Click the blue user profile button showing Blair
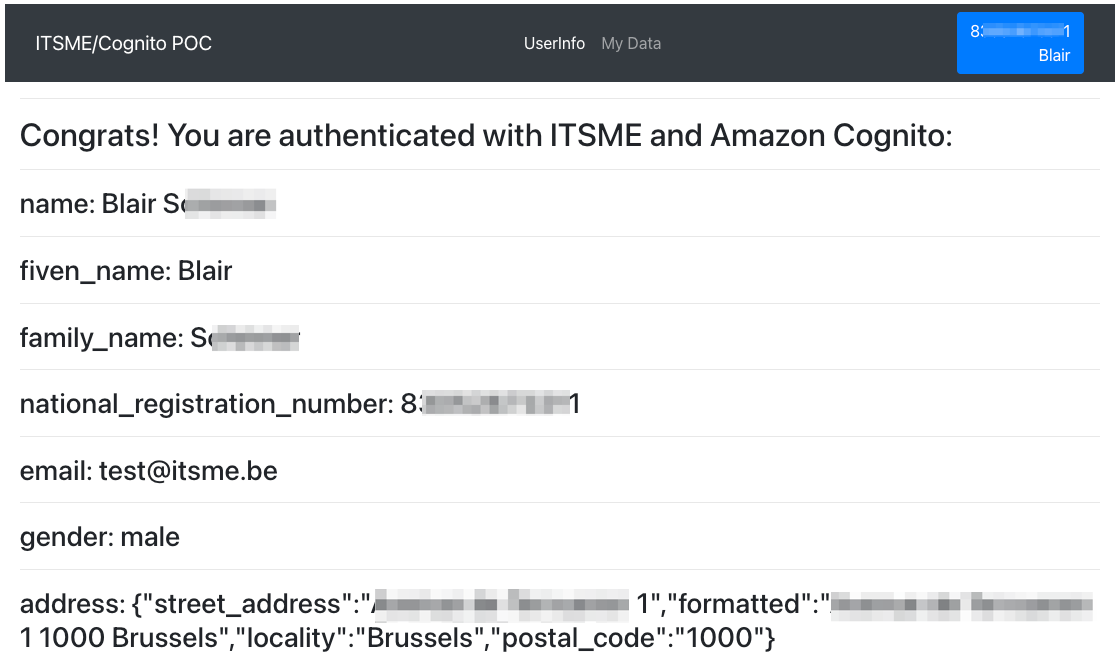Screen dimensions: 1115x666 [x=1020, y=42]
